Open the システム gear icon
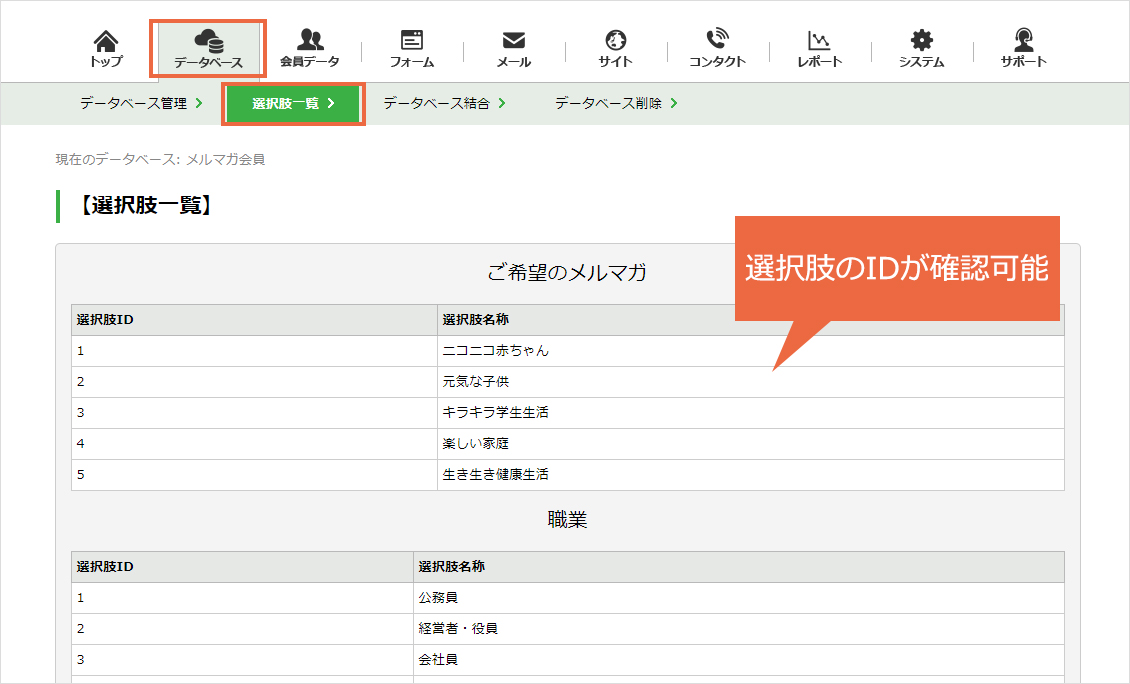 click(922, 40)
